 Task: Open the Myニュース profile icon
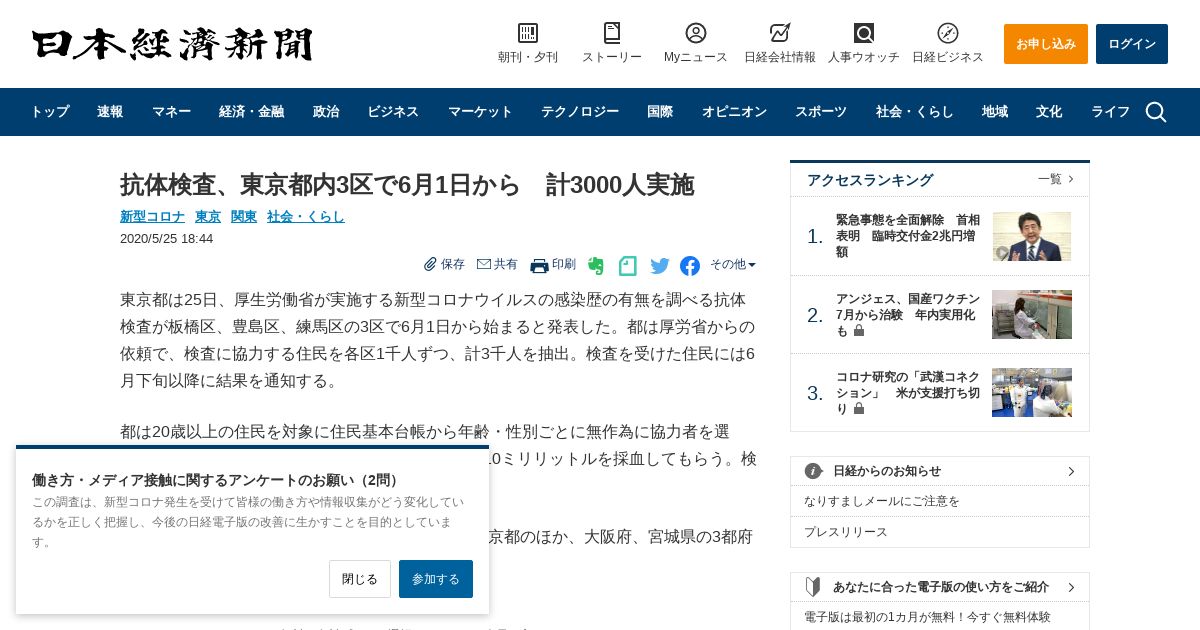696,33
